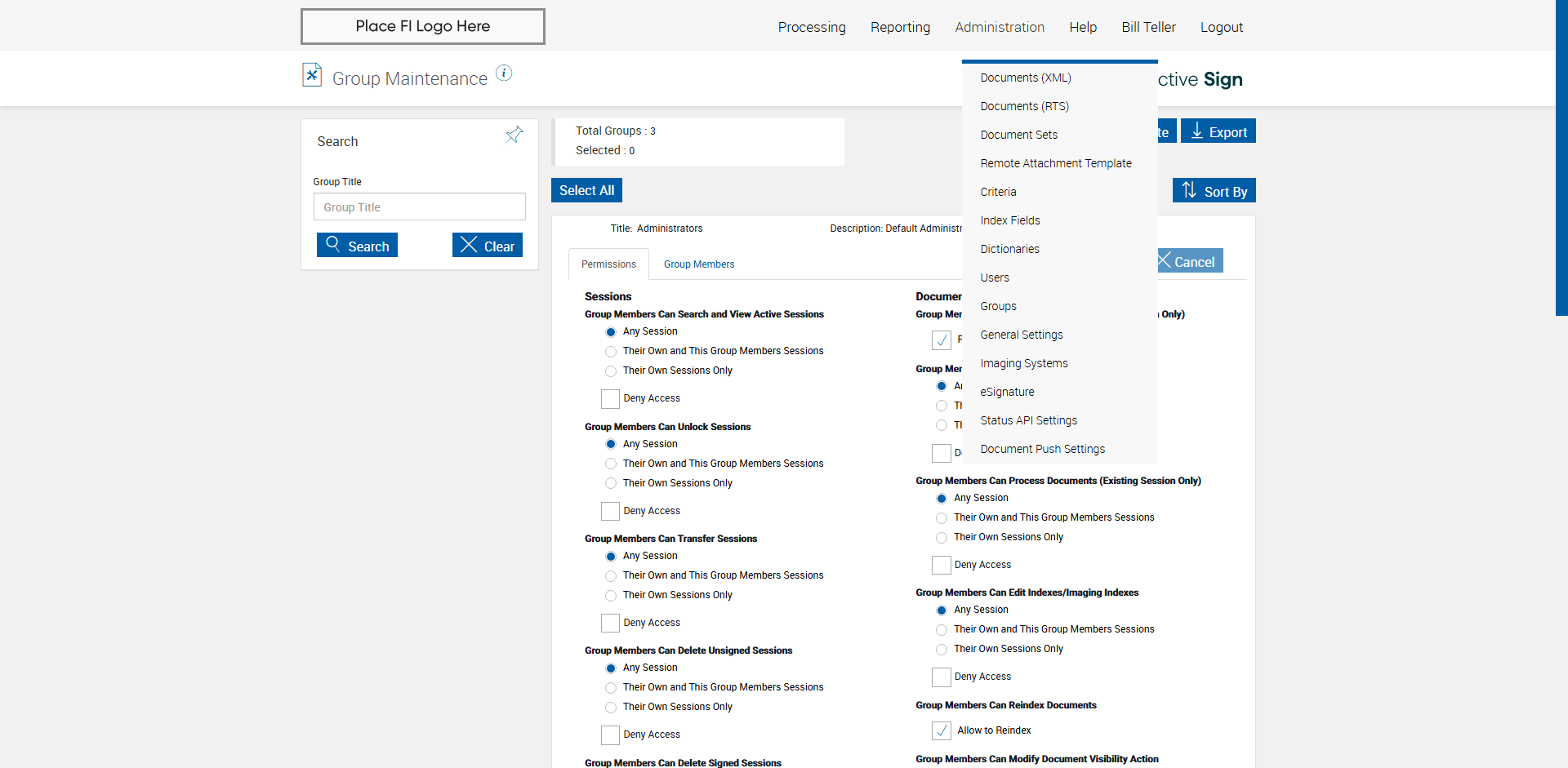Click the sort arrows icon on Sort By
This screenshot has width=1568, height=768.
tap(1189, 190)
